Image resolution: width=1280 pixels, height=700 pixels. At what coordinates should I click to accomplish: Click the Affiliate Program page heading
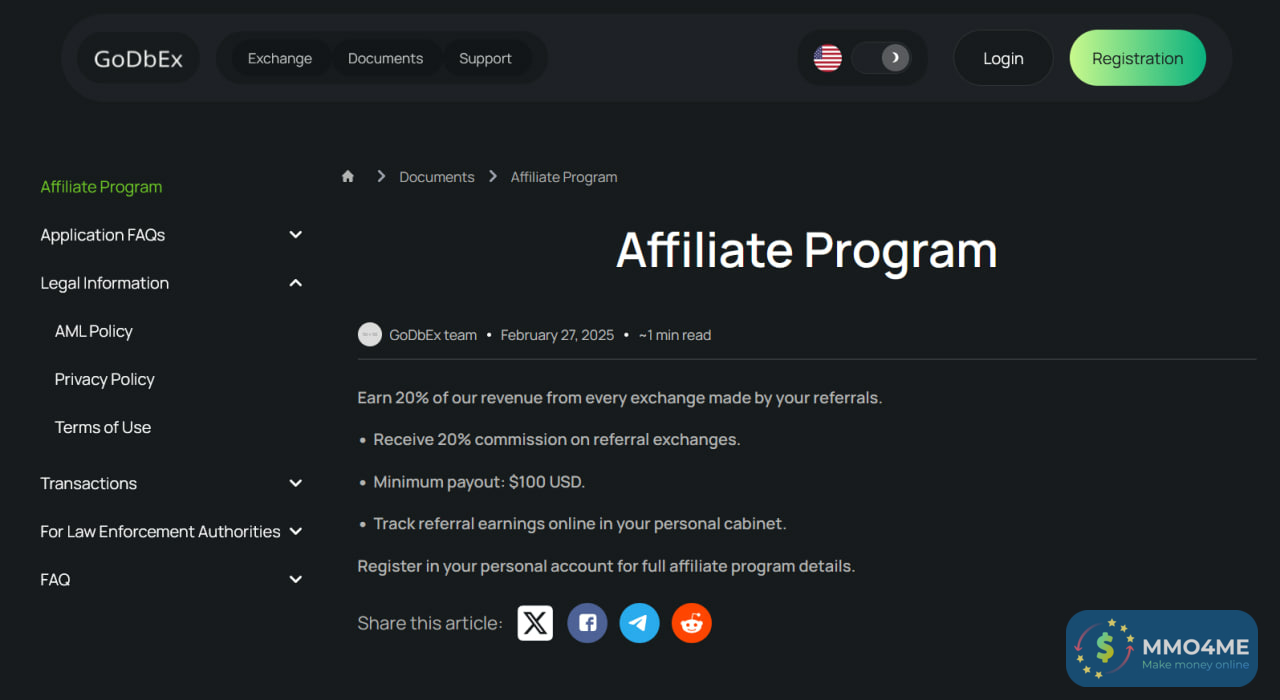click(807, 250)
